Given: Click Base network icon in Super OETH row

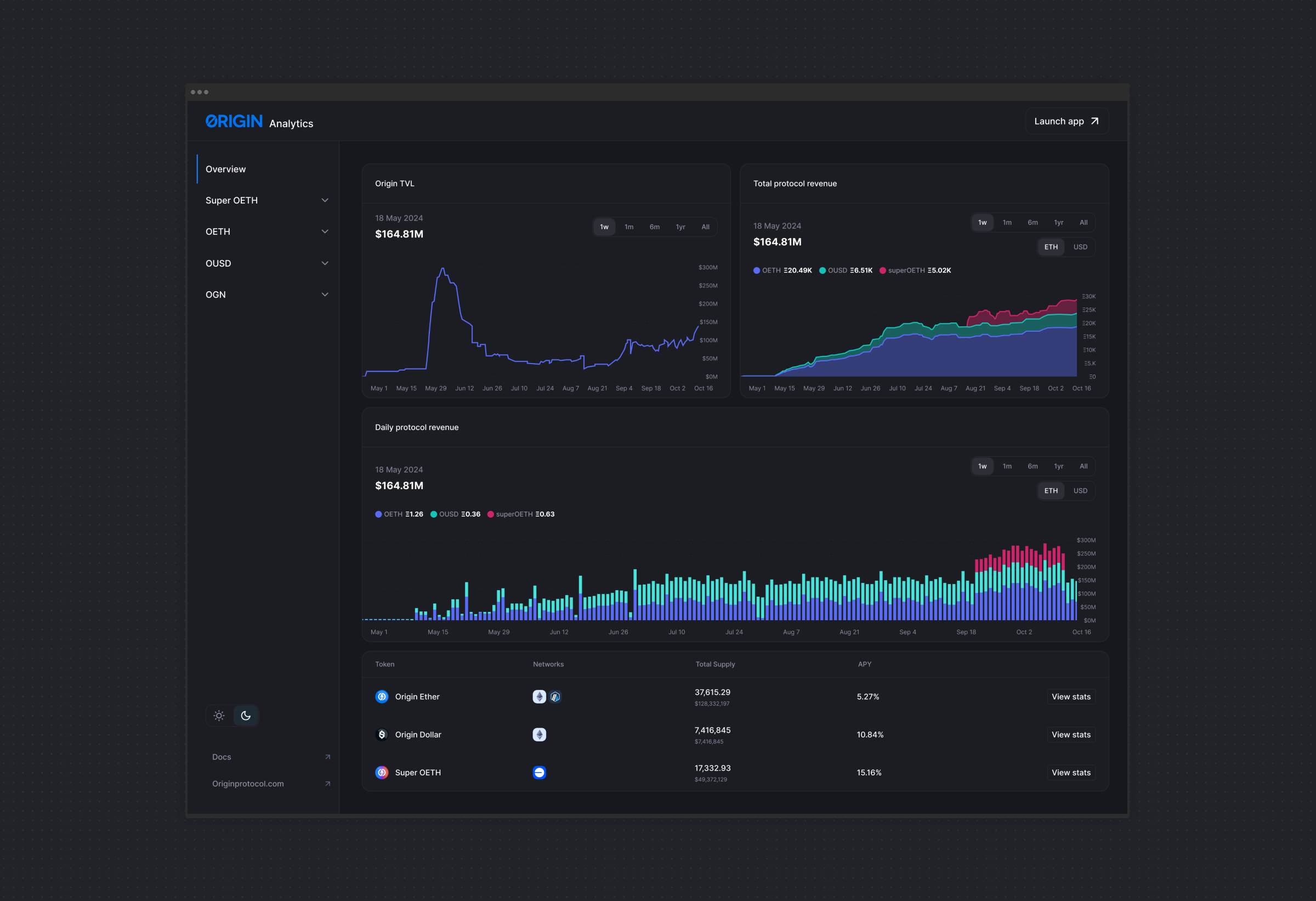Looking at the screenshot, I should 539,773.
